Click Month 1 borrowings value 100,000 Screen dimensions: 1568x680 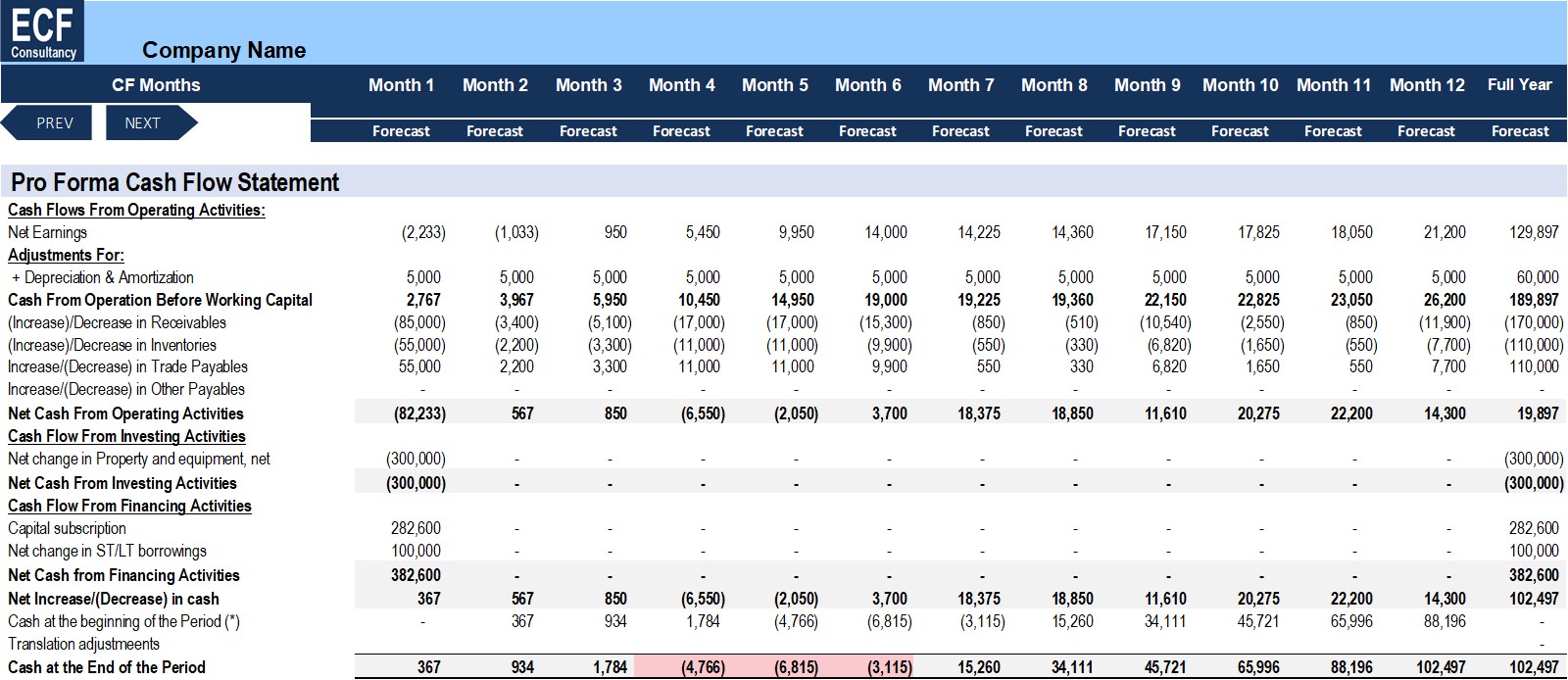click(x=416, y=551)
